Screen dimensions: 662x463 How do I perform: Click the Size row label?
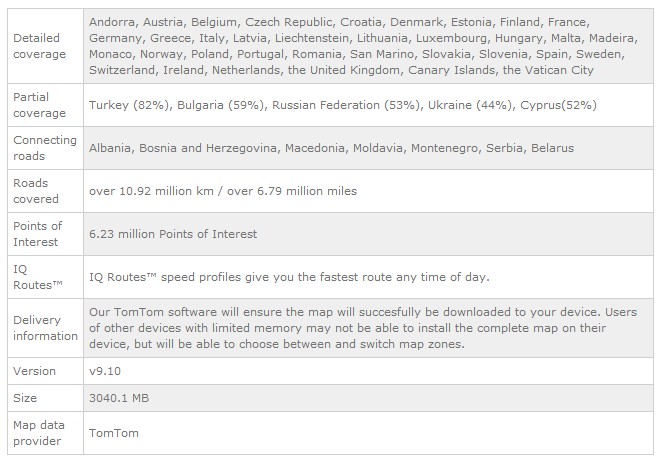(25, 398)
